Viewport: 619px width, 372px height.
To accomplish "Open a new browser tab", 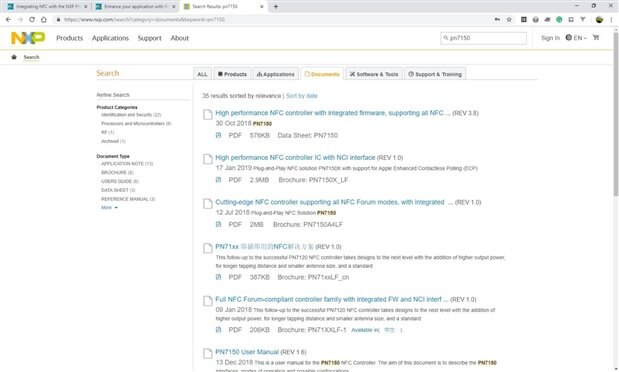I will click(276, 6).
